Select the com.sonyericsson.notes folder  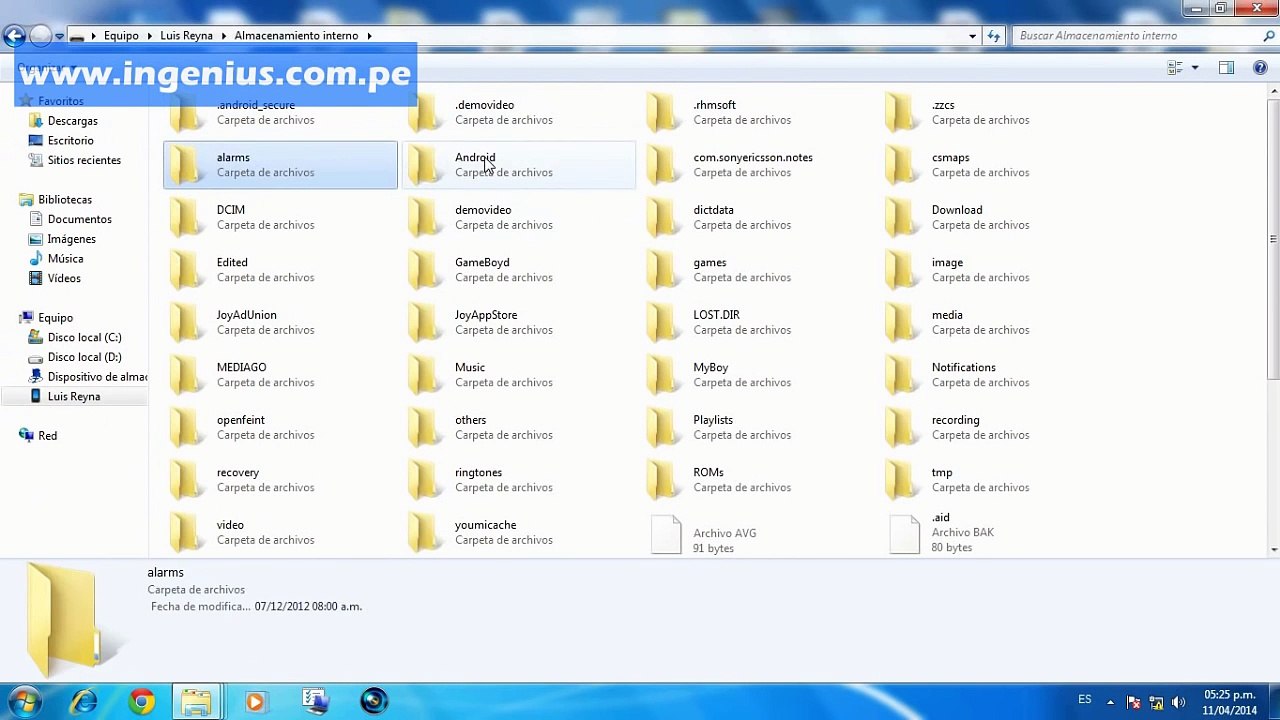(x=757, y=165)
